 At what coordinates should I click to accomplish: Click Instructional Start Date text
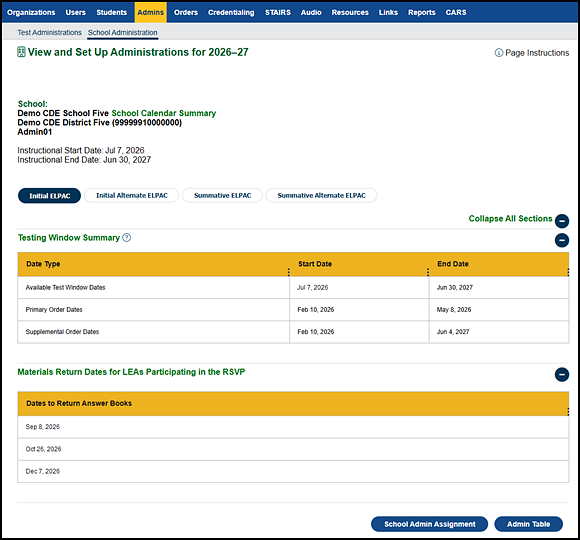(x=81, y=151)
